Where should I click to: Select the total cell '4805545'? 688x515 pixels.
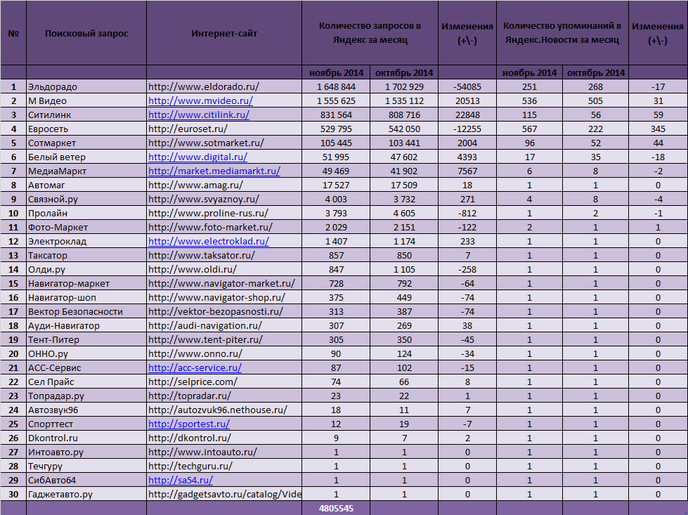coord(336,508)
